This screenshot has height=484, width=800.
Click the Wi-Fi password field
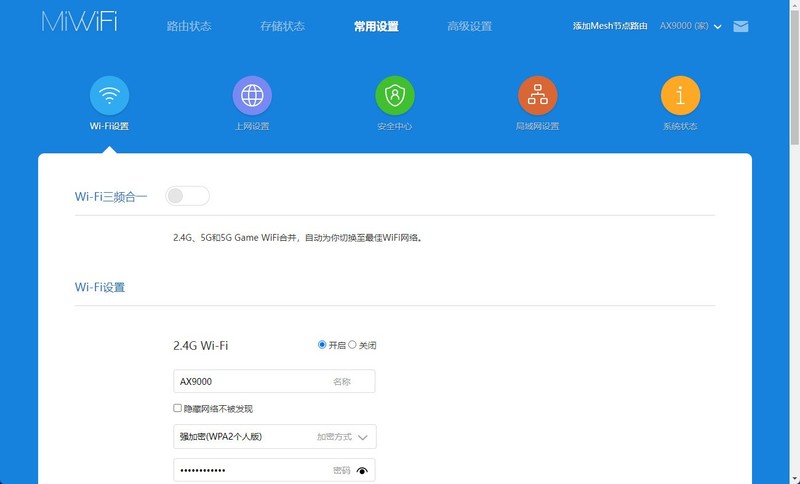click(274, 470)
